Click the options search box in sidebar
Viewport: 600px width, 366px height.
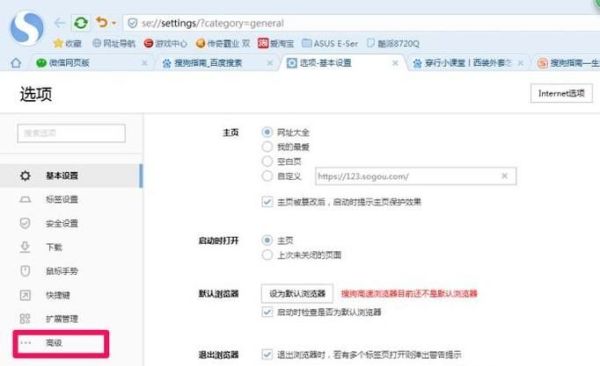point(71,133)
